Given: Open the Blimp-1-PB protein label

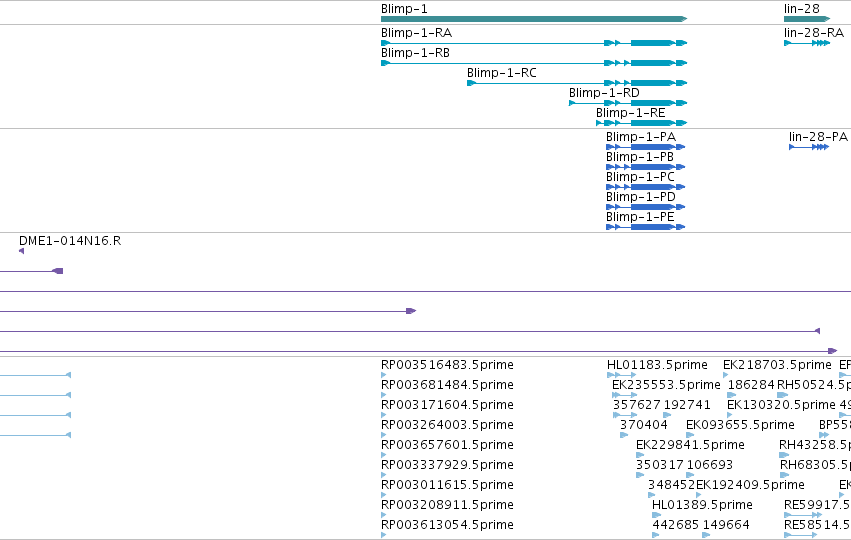Looking at the screenshot, I should tap(640, 157).
